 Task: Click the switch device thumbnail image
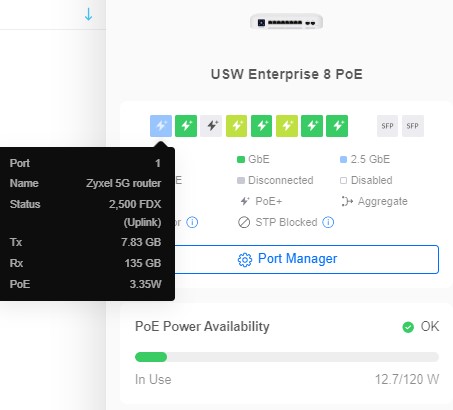click(x=286, y=22)
